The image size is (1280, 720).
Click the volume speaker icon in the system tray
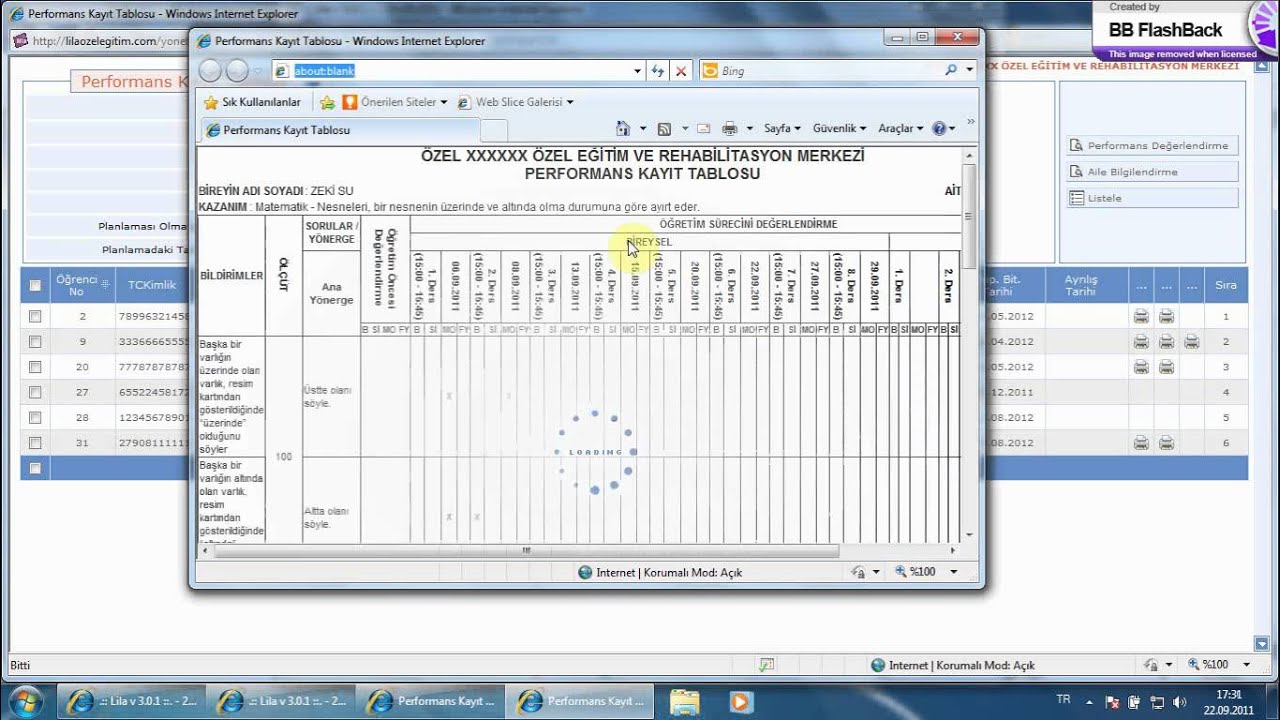click(x=1181, y=702)
